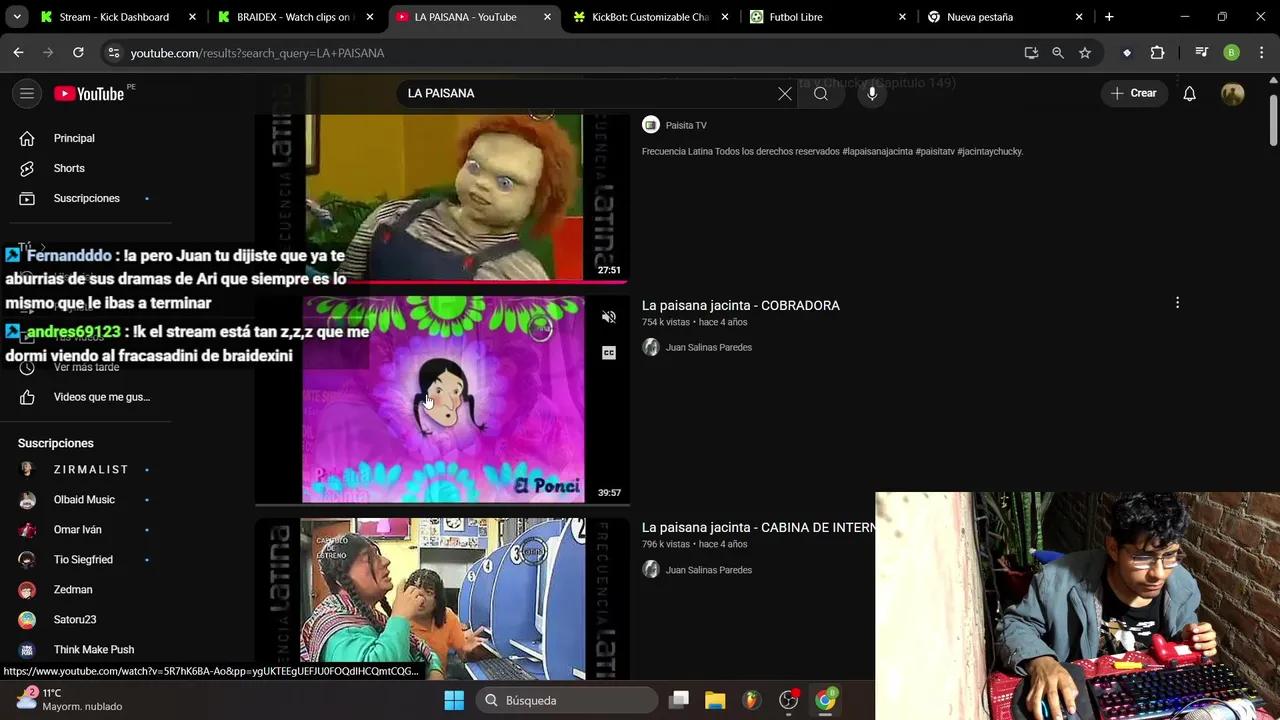Bookmark this page with the star
Viewport: 1280px width, 720px height.
click(x=1085, y=53)
